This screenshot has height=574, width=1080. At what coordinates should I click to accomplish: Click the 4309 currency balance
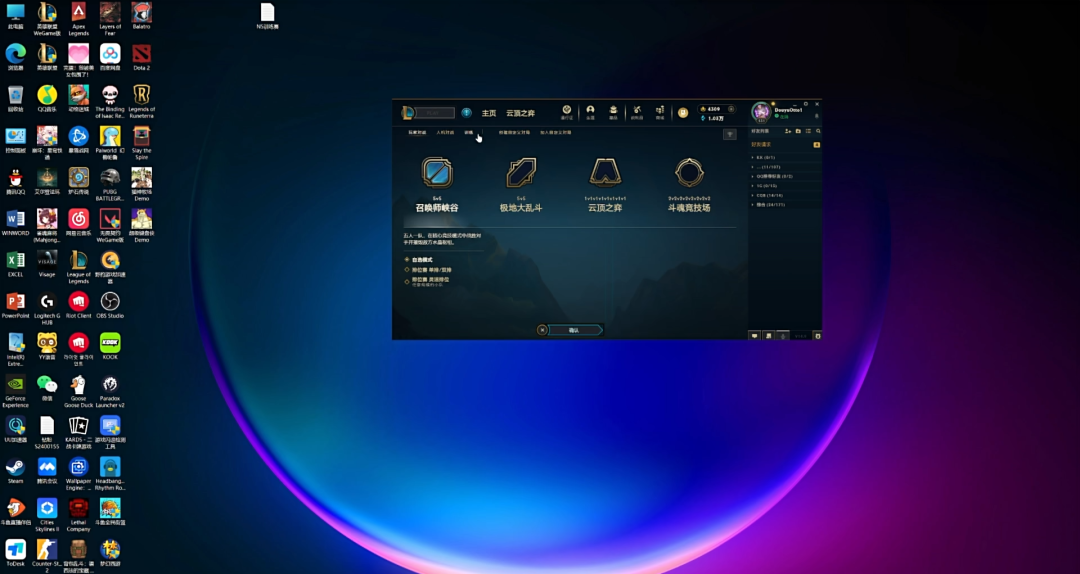click(714, 109)
